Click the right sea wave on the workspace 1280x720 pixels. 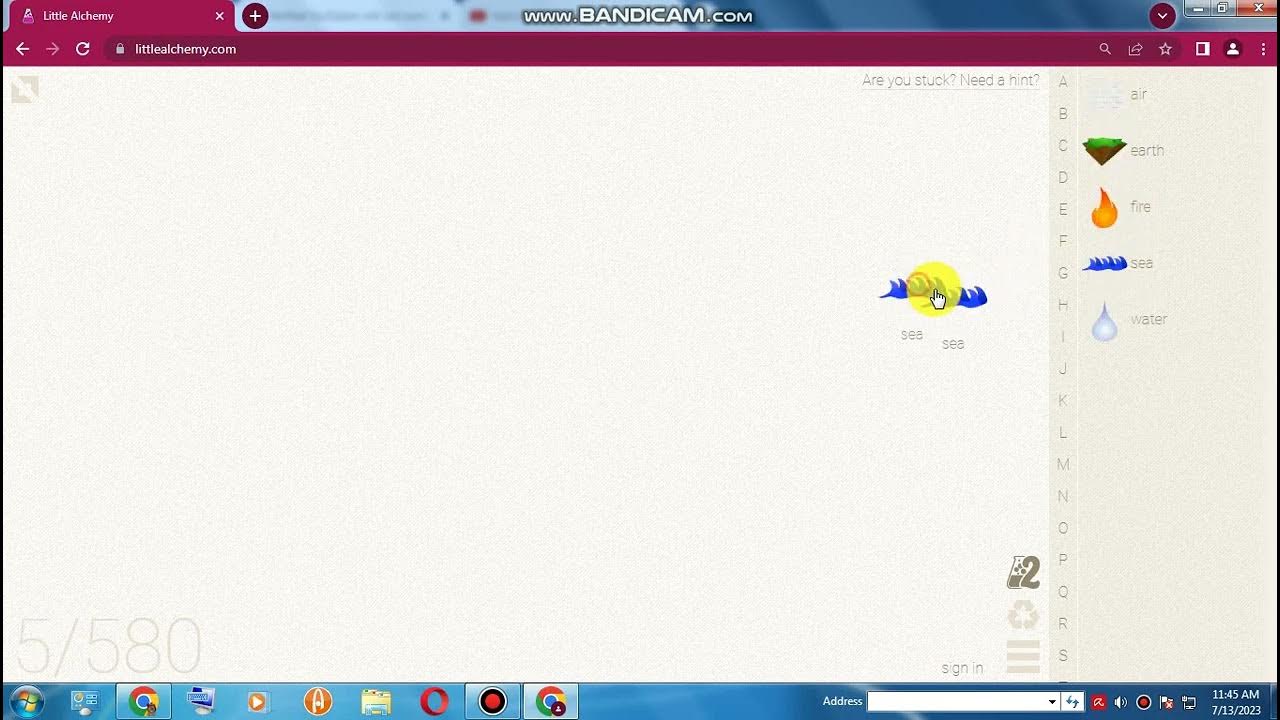coord(970,295)
